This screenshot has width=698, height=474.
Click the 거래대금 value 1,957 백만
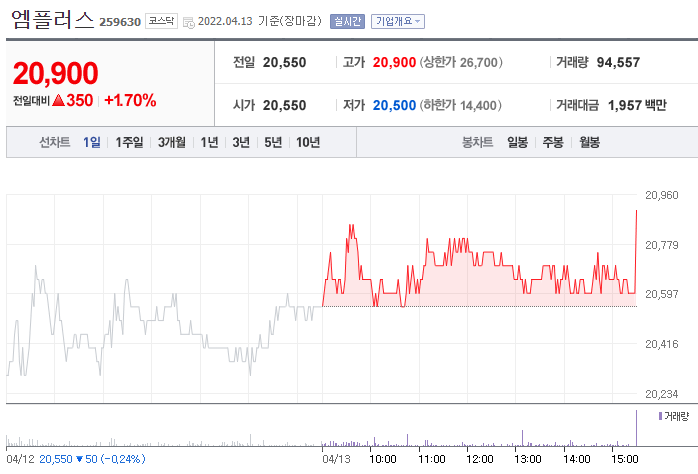(x=637, y=105)
